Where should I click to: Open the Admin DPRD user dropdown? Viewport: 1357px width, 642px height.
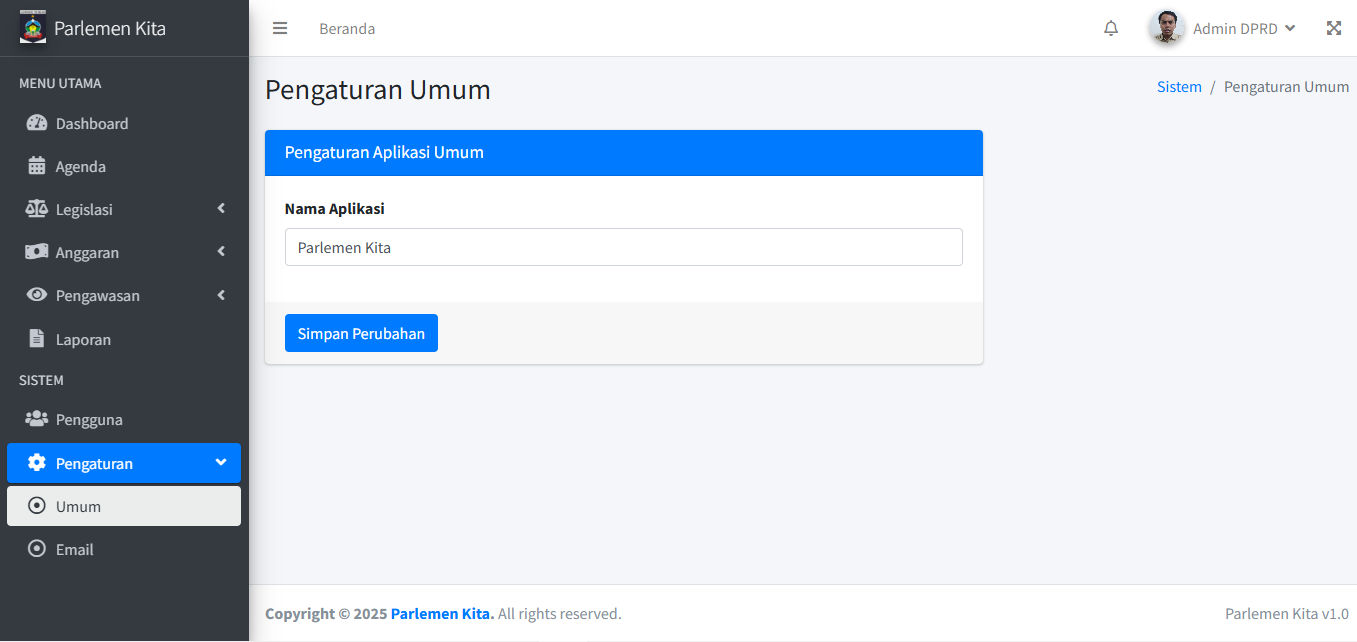click(1244, 29)
